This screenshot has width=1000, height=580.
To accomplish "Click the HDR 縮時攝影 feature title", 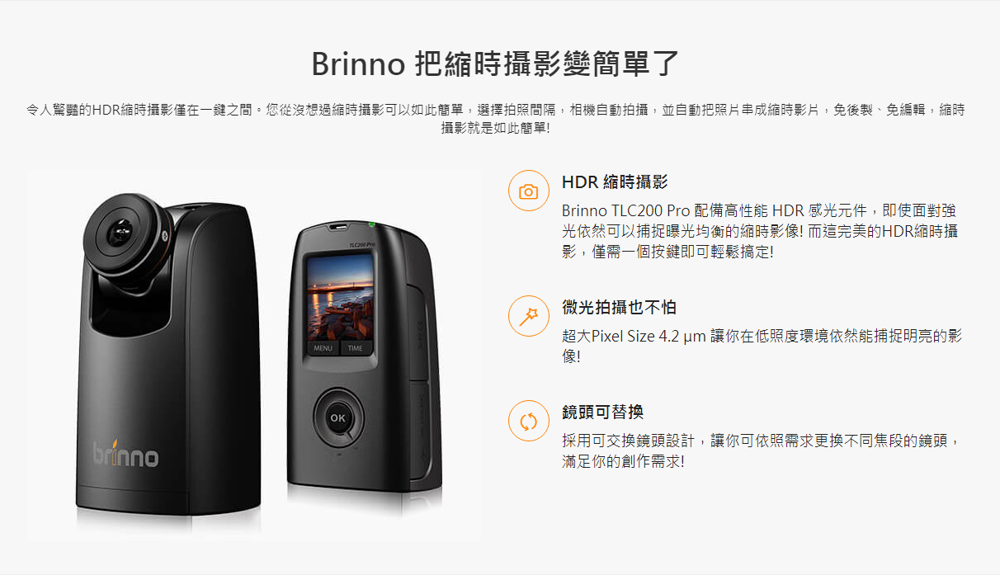I will point(614,182).
